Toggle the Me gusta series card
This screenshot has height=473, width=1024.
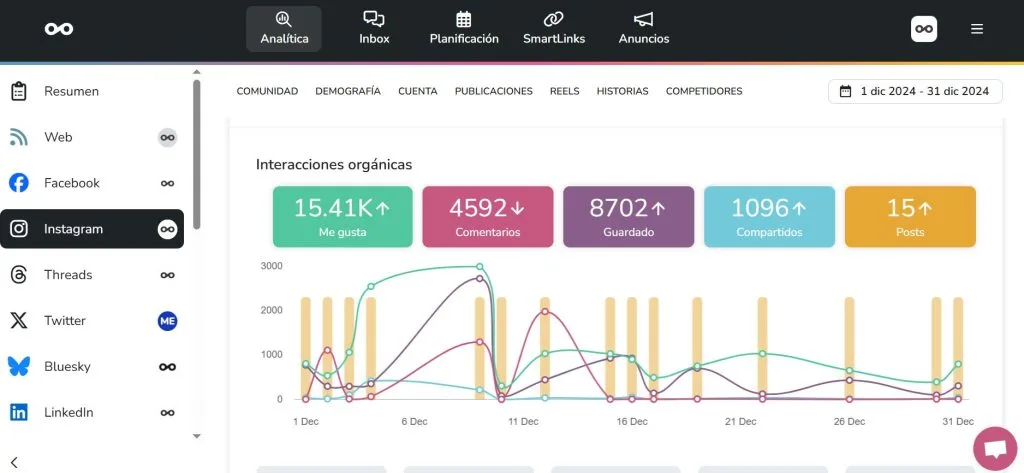(x=342, y=216)
